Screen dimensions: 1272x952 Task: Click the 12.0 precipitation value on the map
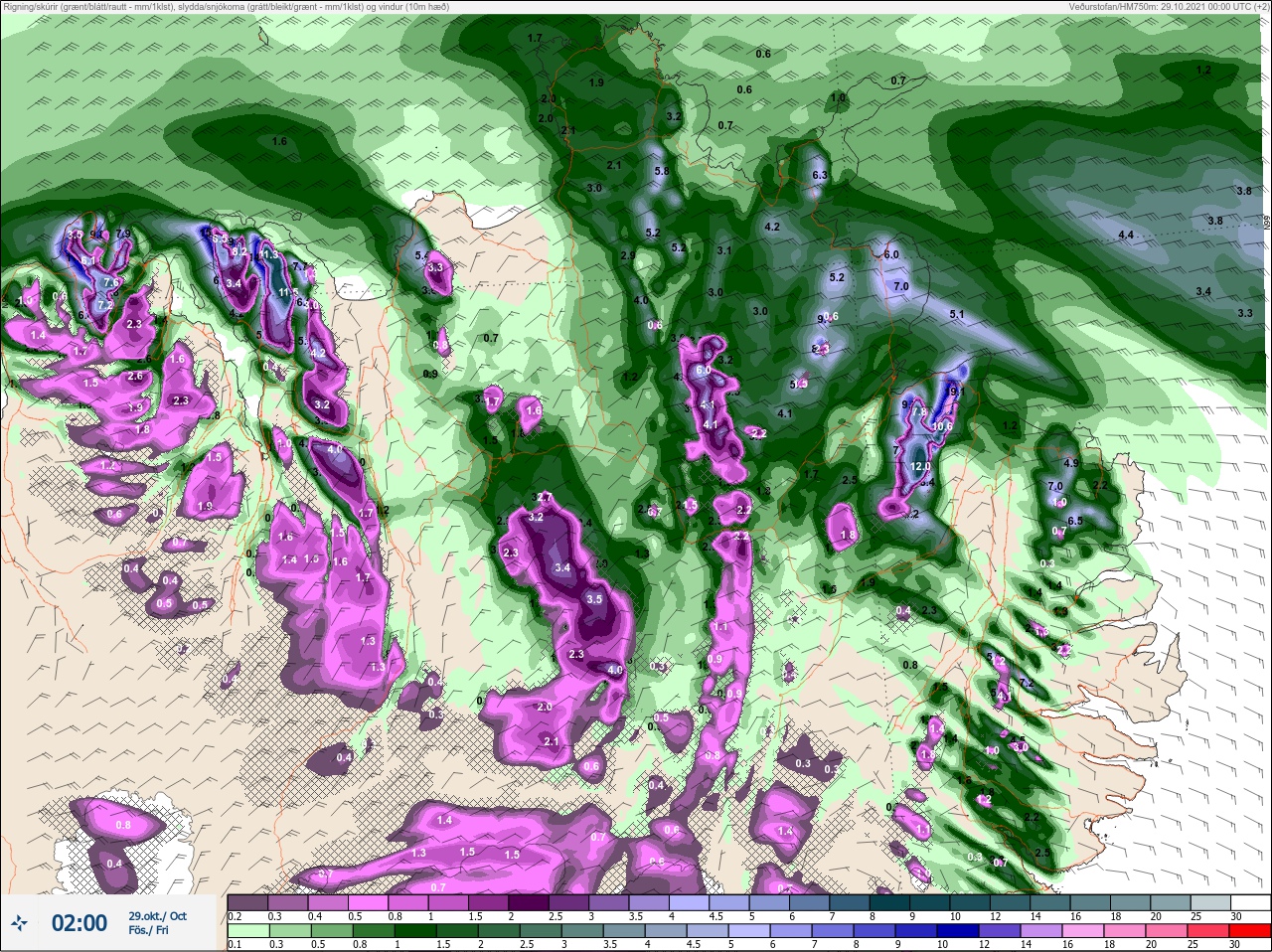920,466
